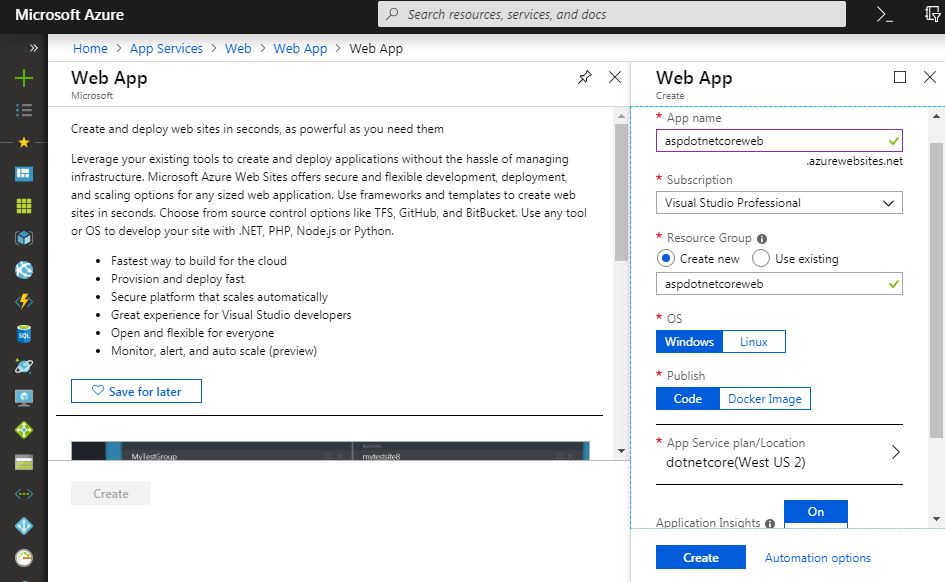The width and height of the screenshot is (945, 582).
Task: Click the blue Create button
Action: pos(700,557)
